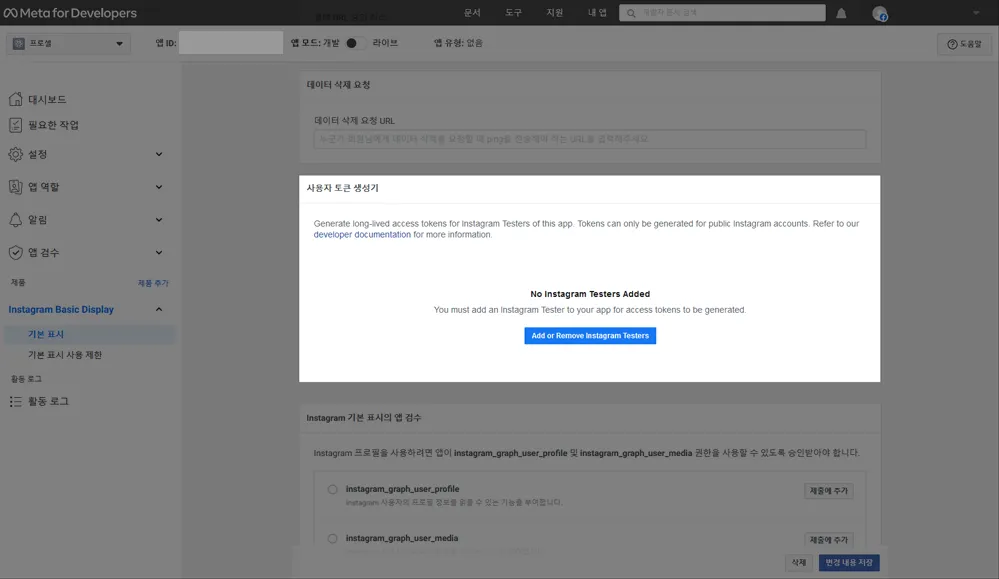Viewport: 999px width, 579px height.
Task: Click the 삭제 button
Action: coord(799,562)
